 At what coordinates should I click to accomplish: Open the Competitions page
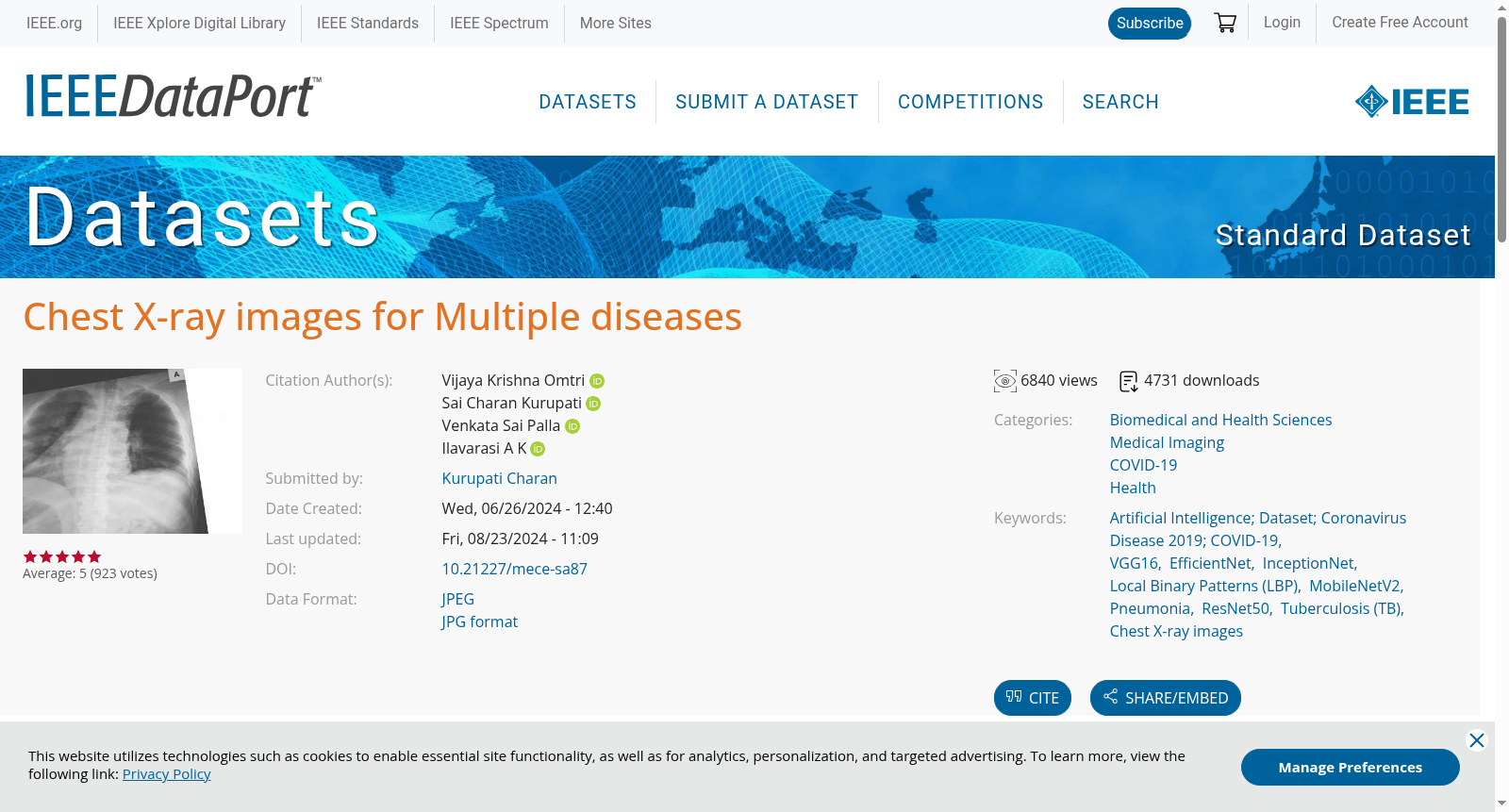point(970,102)
